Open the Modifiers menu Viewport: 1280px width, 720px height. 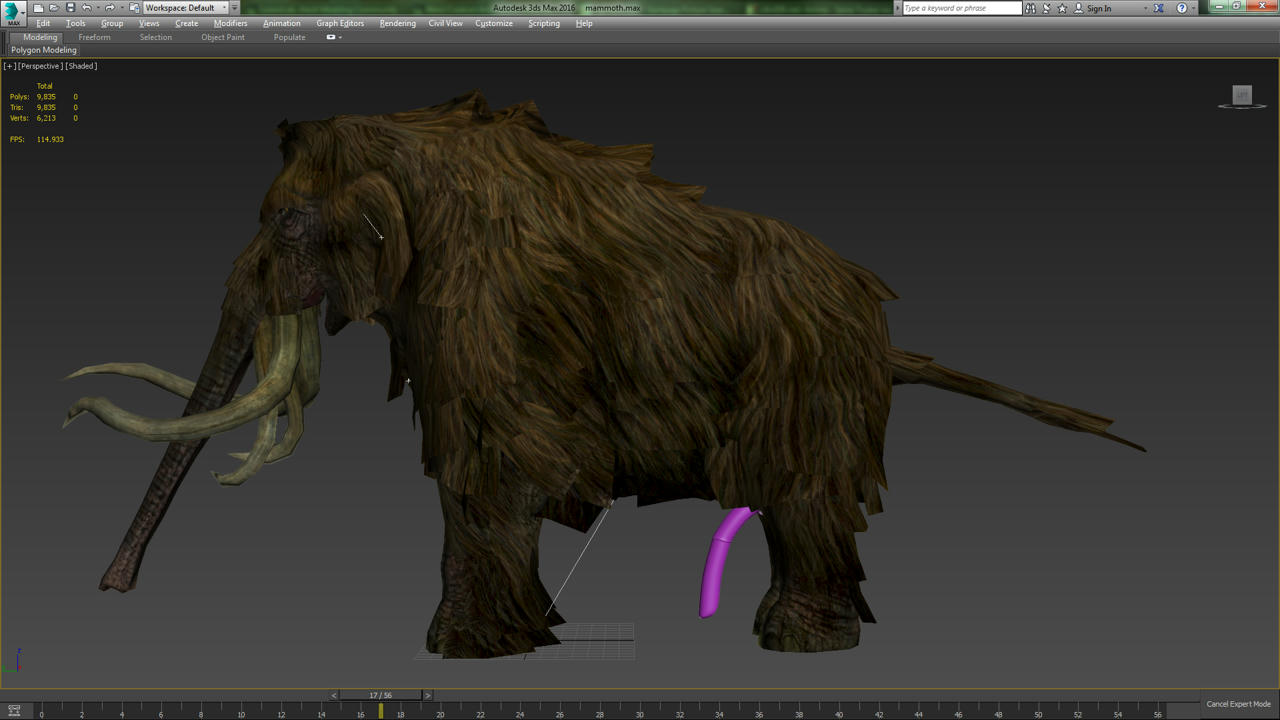231,23
